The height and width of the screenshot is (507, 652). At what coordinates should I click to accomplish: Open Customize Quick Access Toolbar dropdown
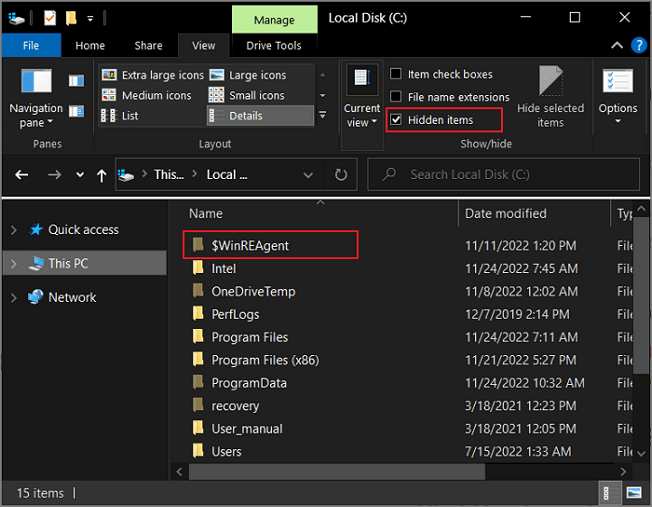click(90, 18)
